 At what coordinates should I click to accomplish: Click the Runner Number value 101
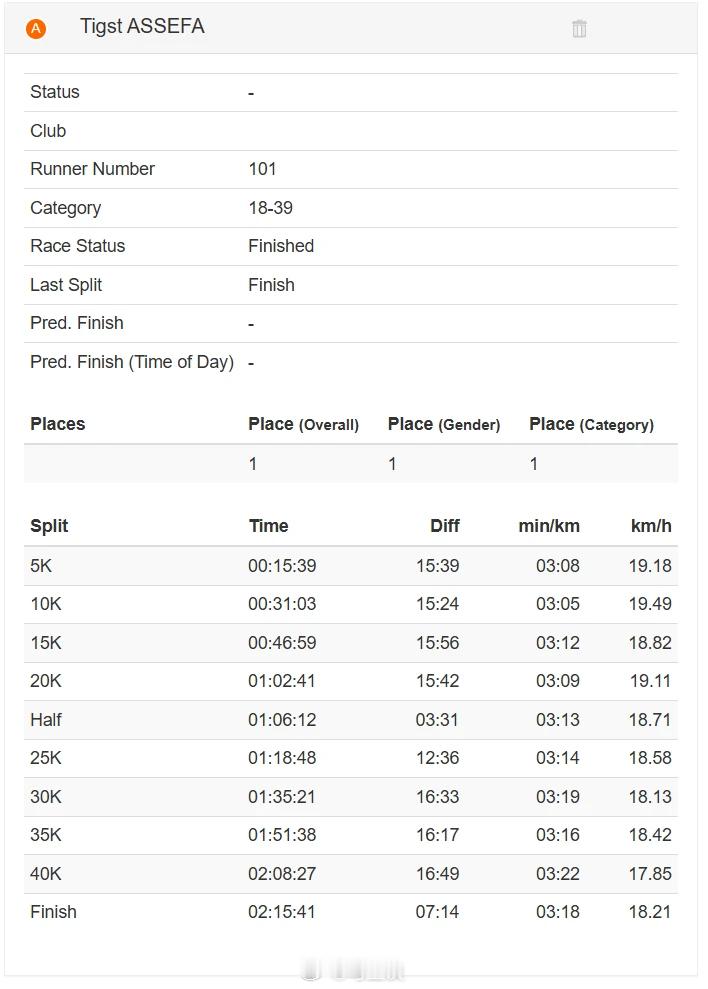click(262, 169)
